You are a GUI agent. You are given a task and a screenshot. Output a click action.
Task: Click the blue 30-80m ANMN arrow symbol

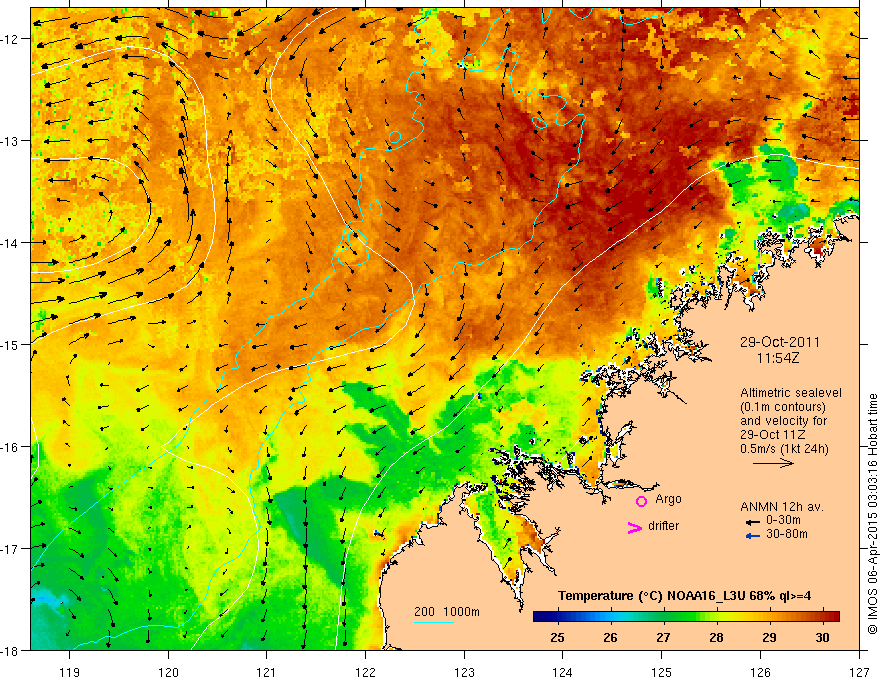(x=752, y=536)
